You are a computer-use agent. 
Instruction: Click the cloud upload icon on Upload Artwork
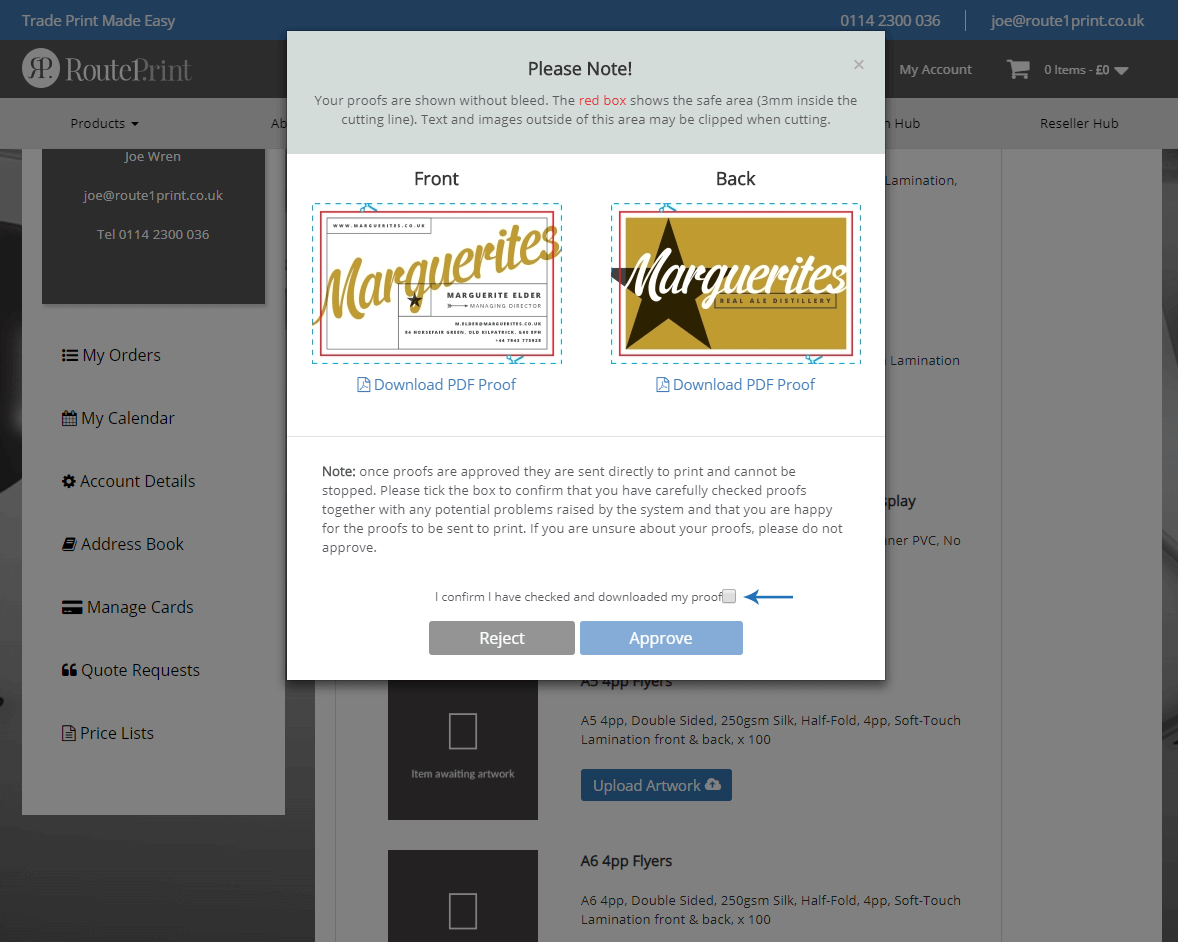click(713, 784)
